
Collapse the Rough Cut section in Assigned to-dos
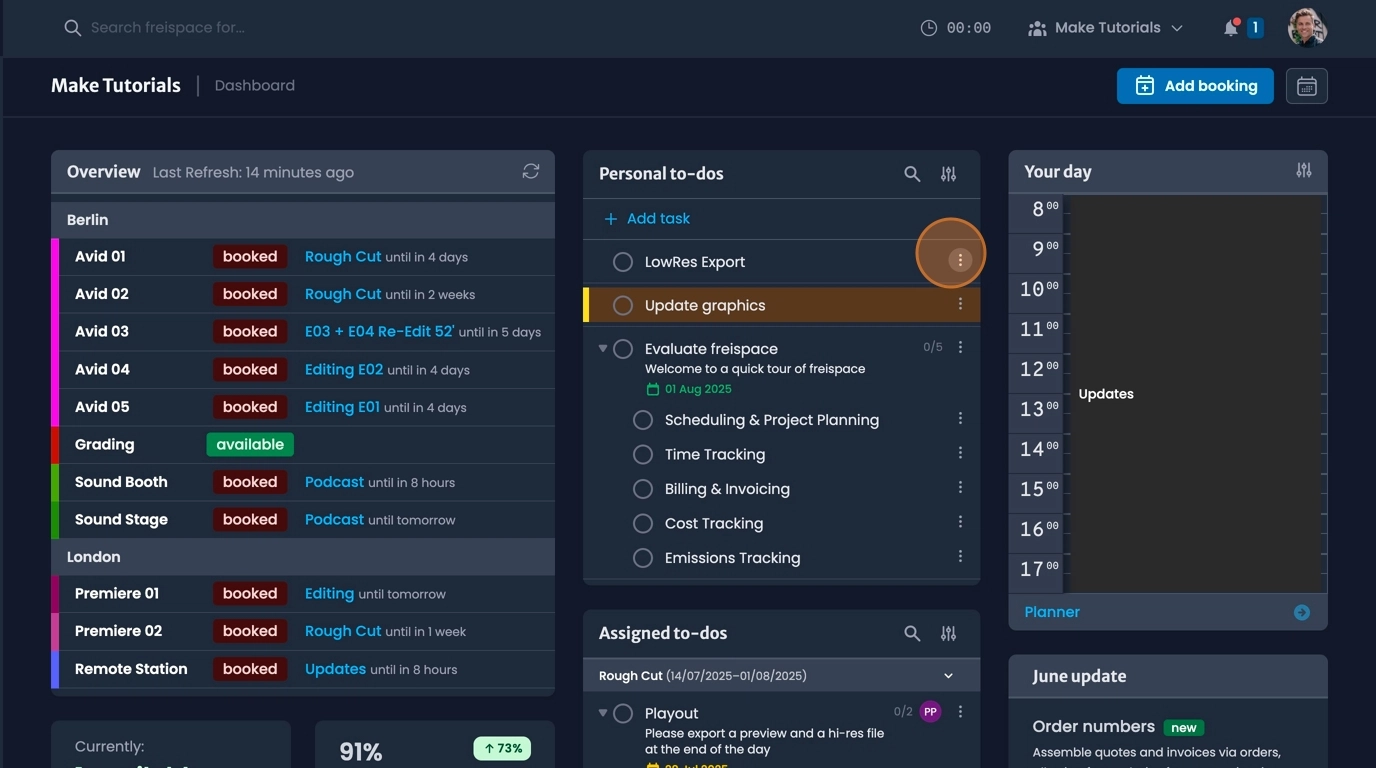[947, 675]
